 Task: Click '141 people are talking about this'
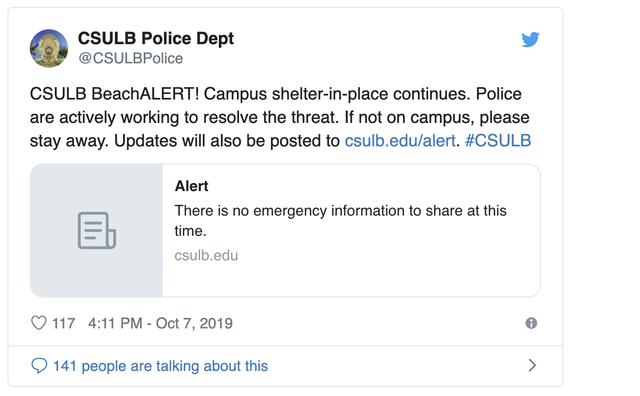pos(160,366)
